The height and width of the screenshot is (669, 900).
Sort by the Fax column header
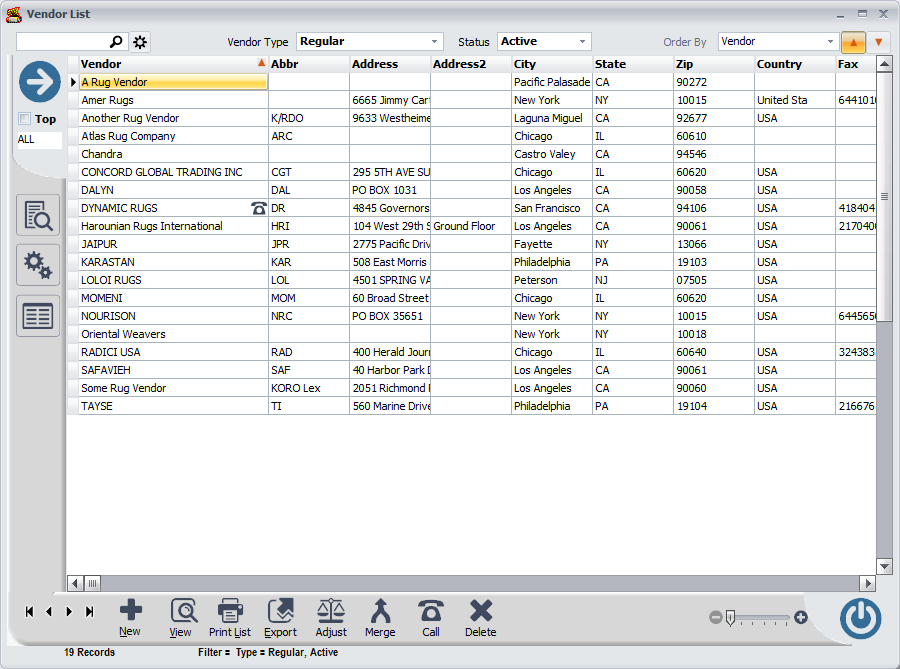point(856,64)
